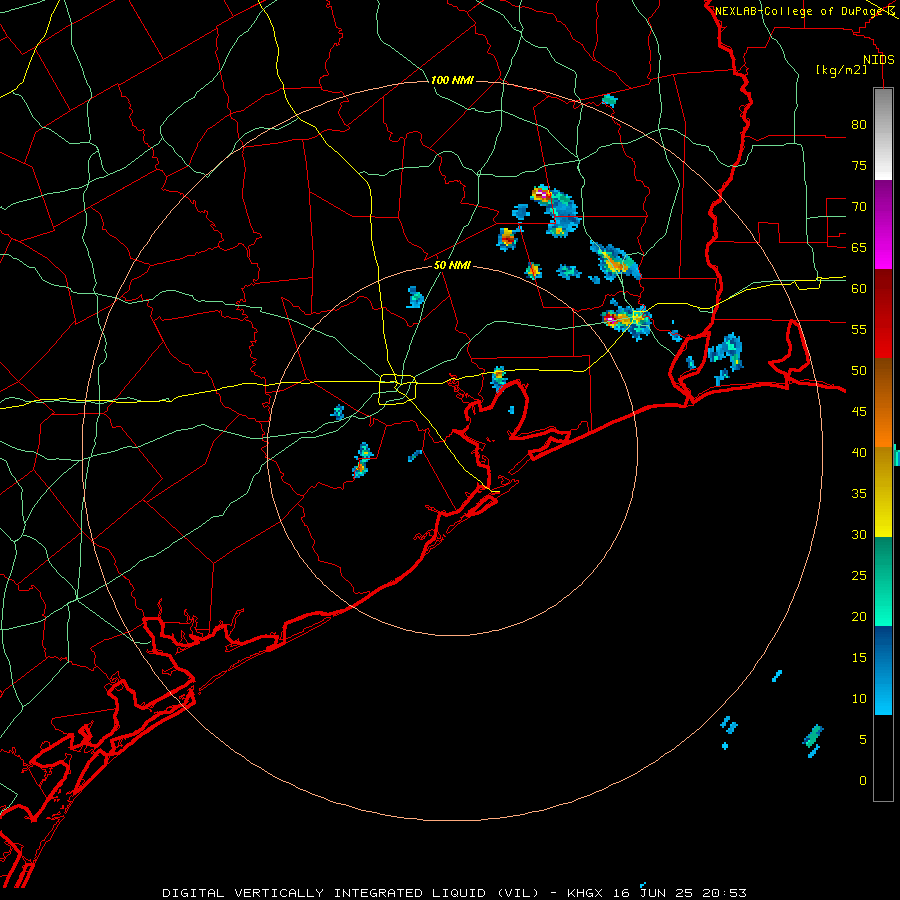Click the scale value 55
The image size is (900, 900).
pos(859,329)
